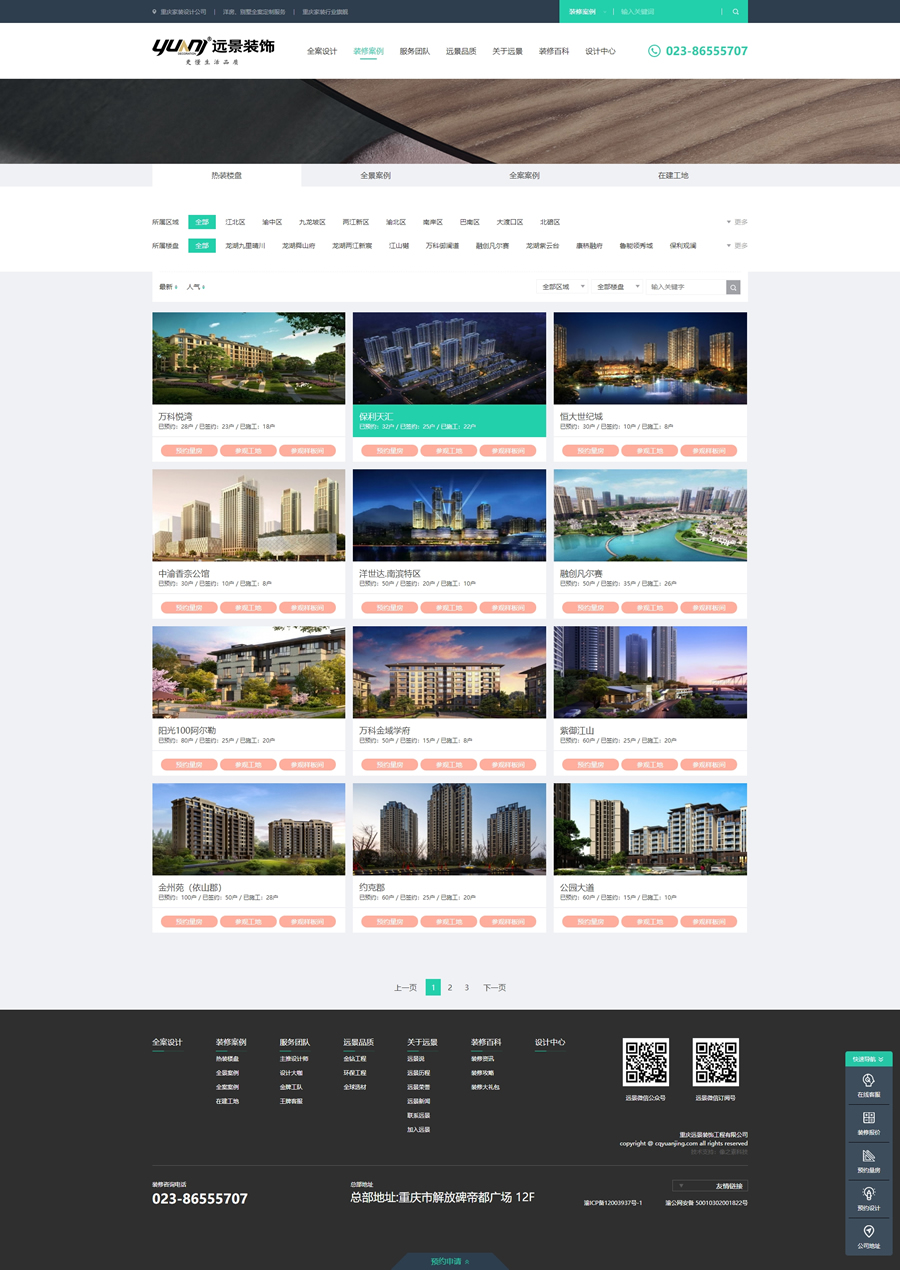Click 预约量房 button under 万科悦湾
900x1270 pixels.
189,451
